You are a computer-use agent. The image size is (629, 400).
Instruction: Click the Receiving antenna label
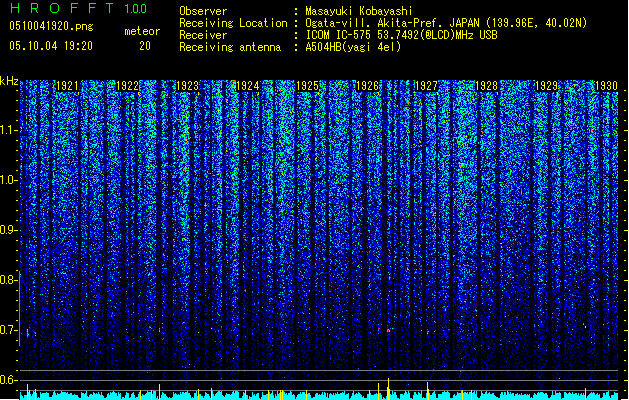pos(230,47)
